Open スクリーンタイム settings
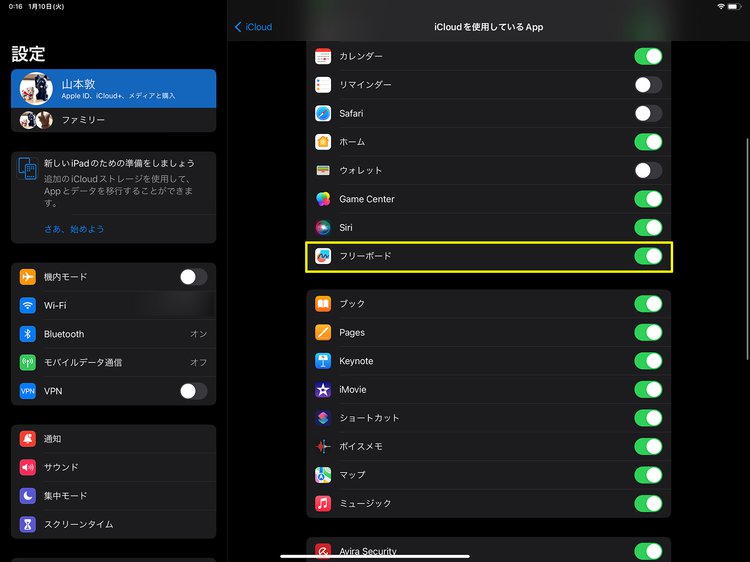The height and width of the screenshot is (562, 750). [113, 524]
